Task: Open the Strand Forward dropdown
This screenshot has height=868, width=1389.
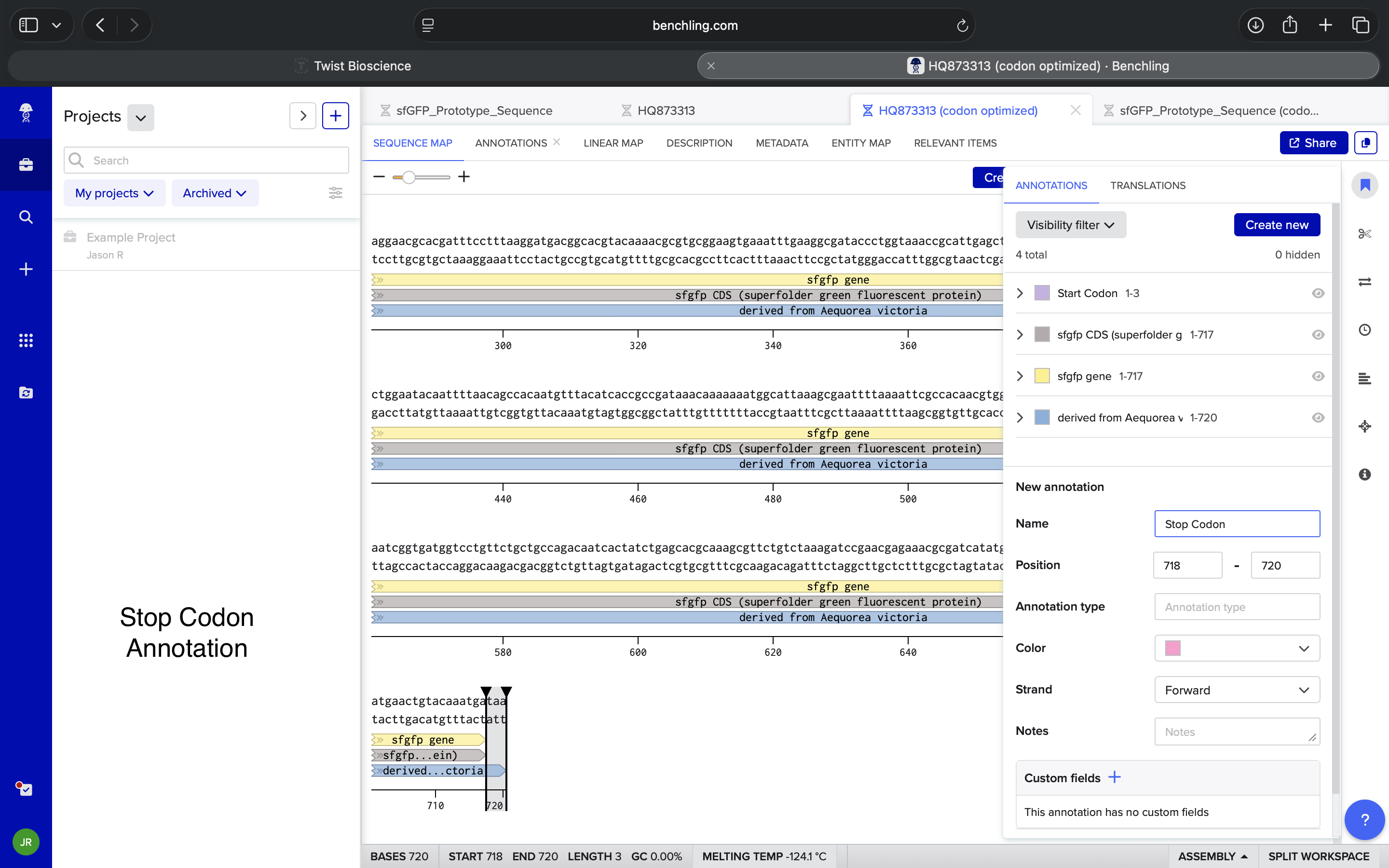Action: [x=1237, y=690]
